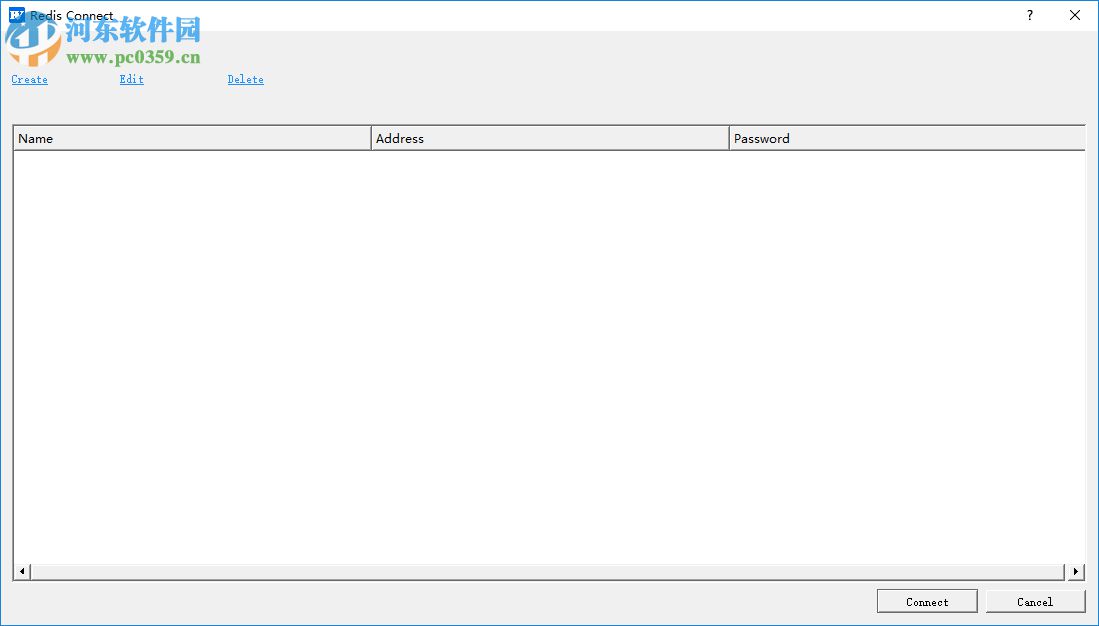Click the Delete link
The width and height of the screenshot is (1099, 626).
pos(245,79)
